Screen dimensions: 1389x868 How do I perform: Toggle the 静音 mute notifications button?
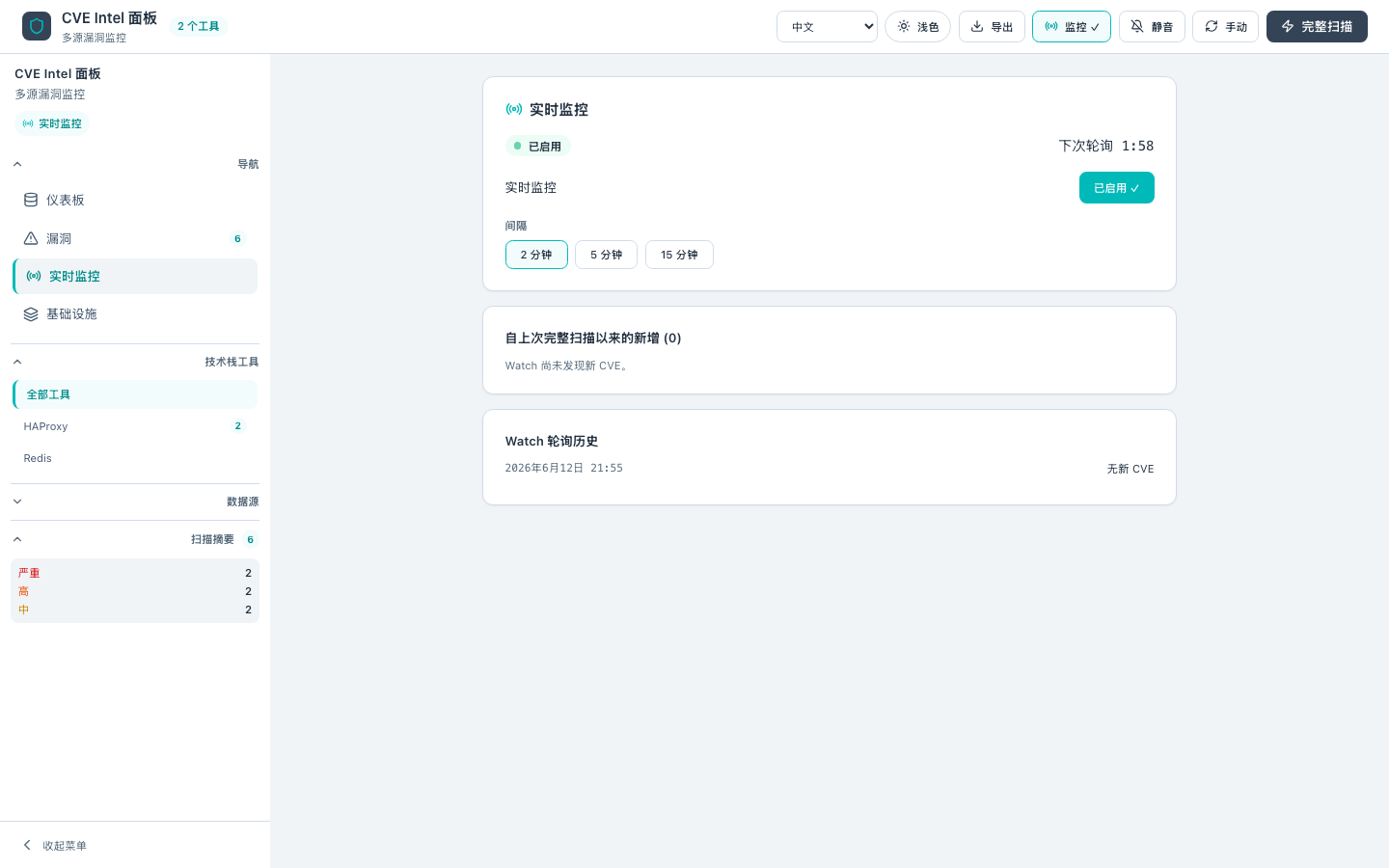pos(1152,27)
